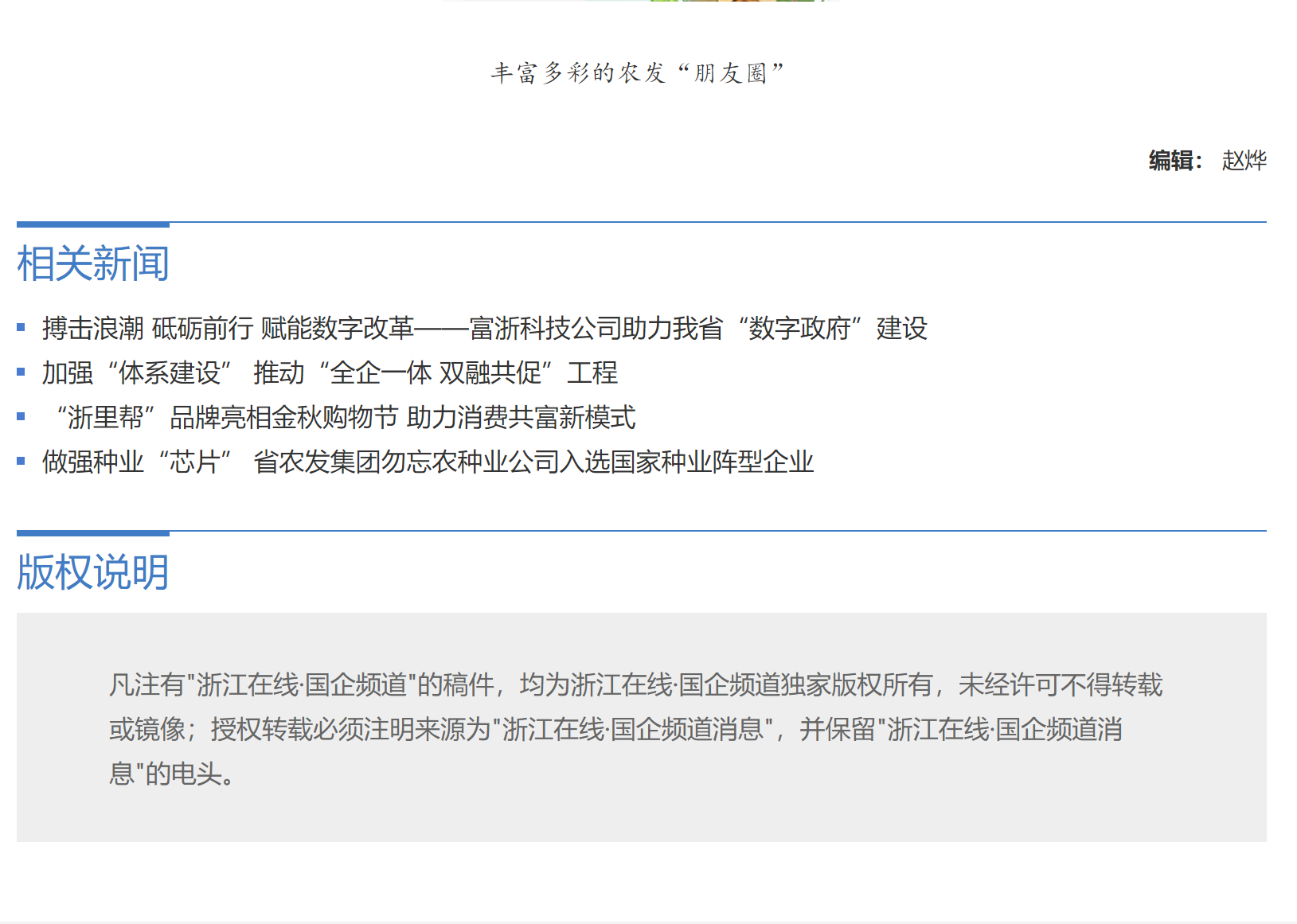The height and width of the screenshot is (924, 1297).
Task: Click the 相关新闻 section heading
Action: tap(92, 263)
